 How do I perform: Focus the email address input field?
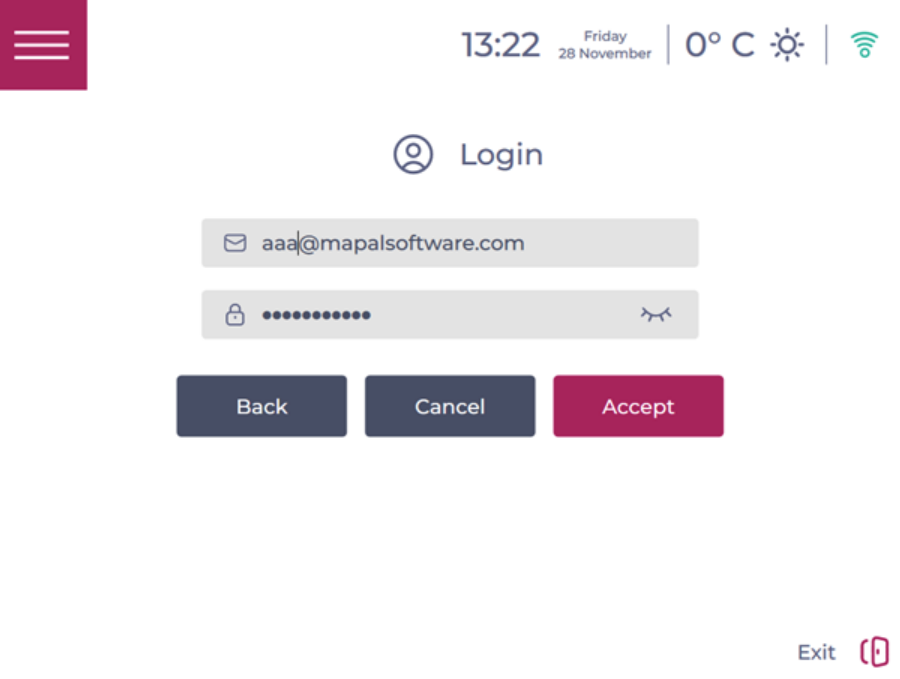tap(450, 243)
